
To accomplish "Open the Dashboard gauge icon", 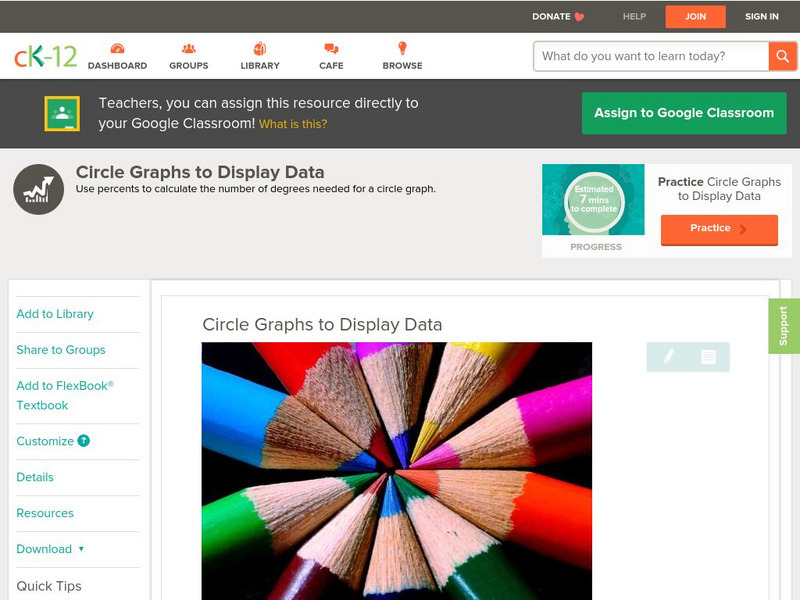I will pos(117,48).
